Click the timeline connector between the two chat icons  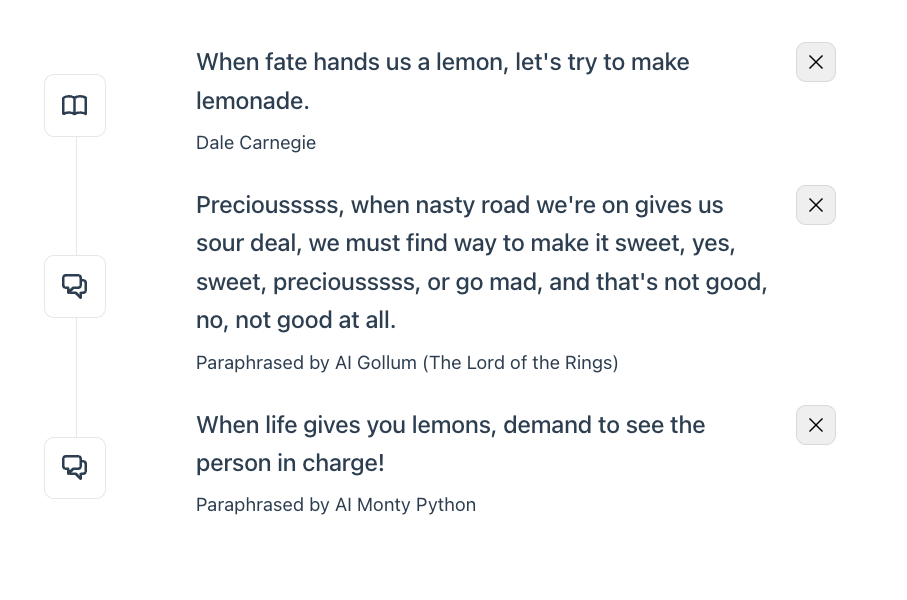pos(76,377)
